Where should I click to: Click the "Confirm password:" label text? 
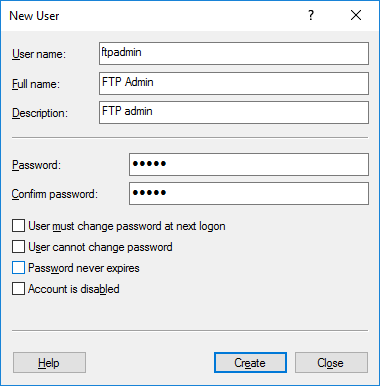coord(55,194)
